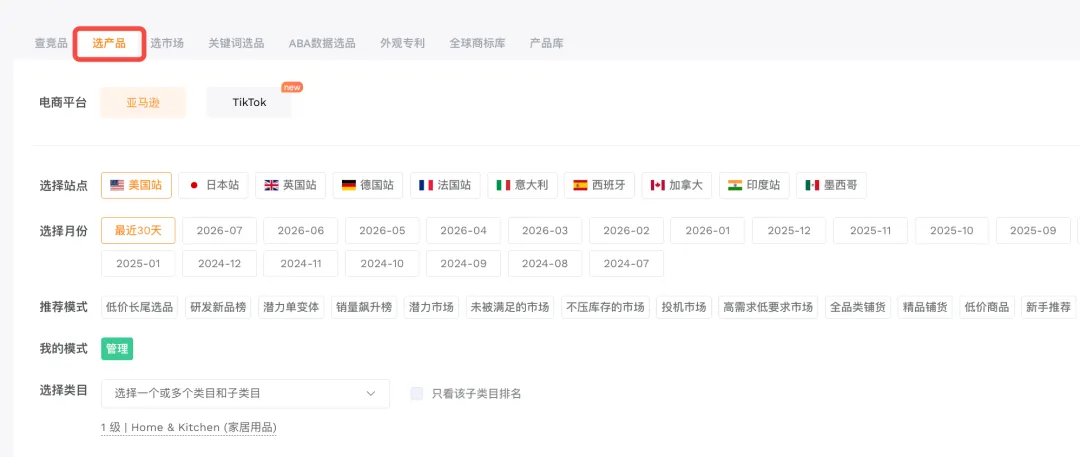
Task: Select month 2025-10
Action: pyautogui.click(x=952, y=230)
